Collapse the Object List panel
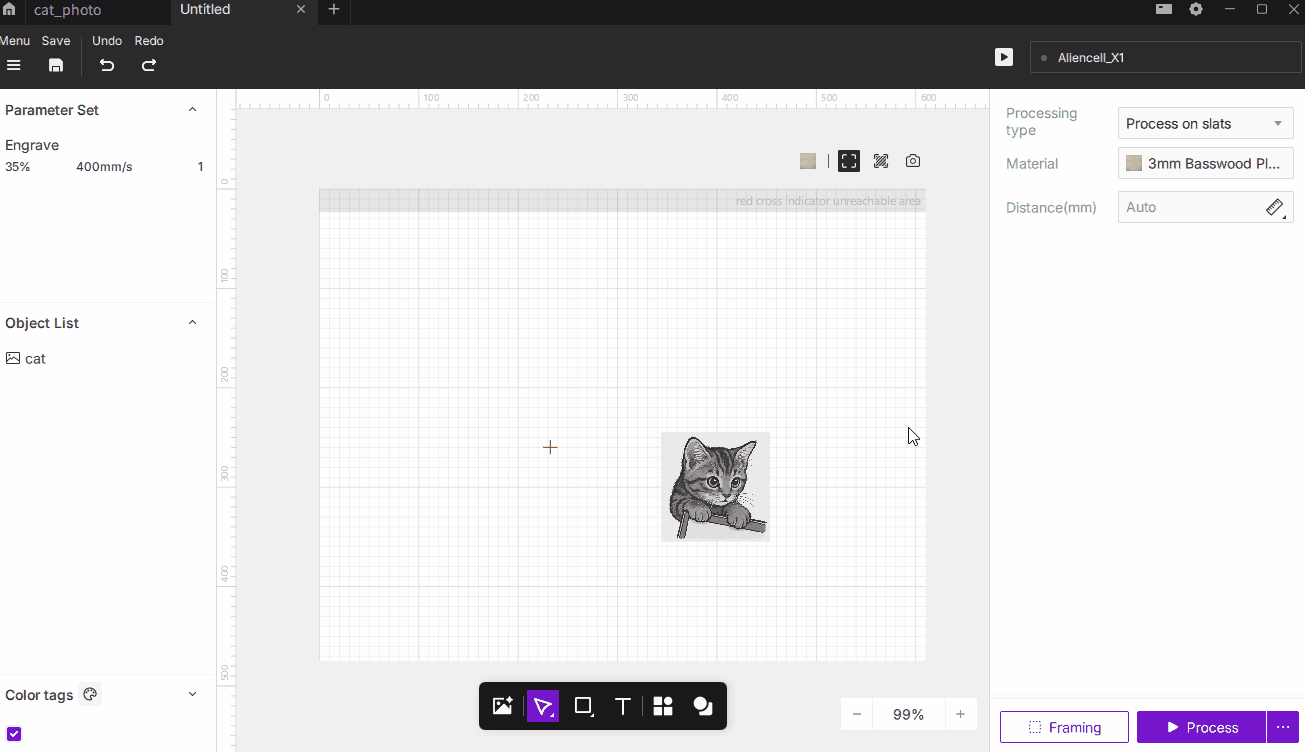This screenshot has height=752, width=1305. click(x=193, y=323)
